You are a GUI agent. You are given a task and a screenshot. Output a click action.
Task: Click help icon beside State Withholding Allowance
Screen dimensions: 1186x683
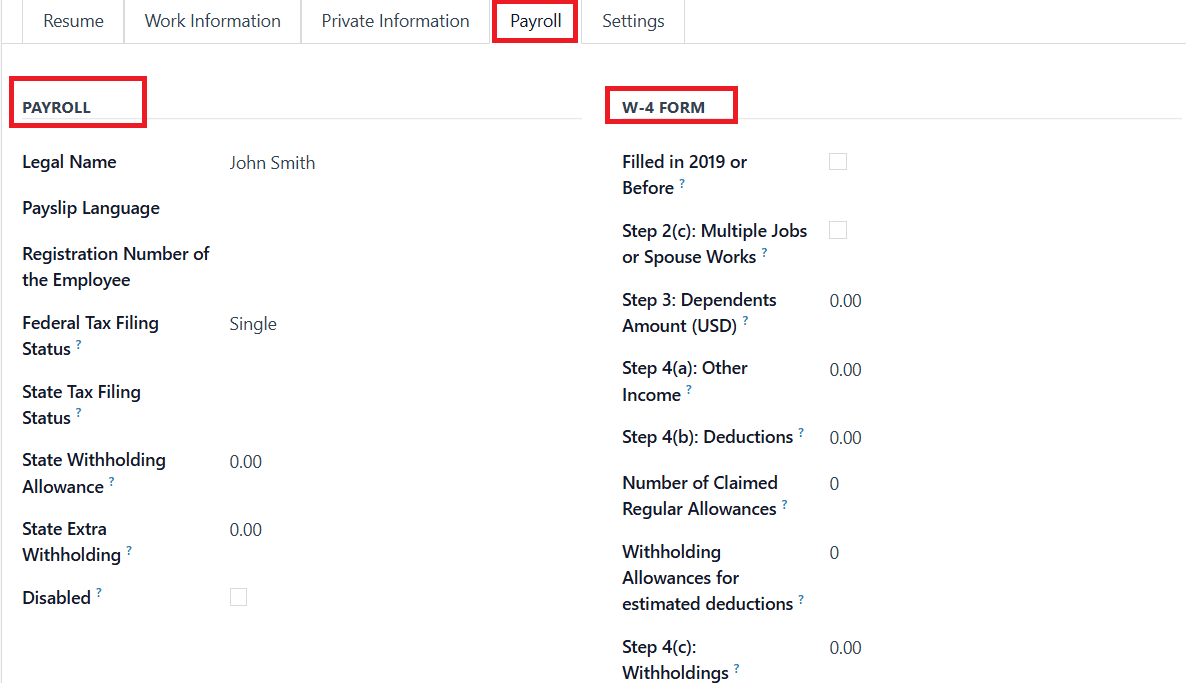(111, 482)
